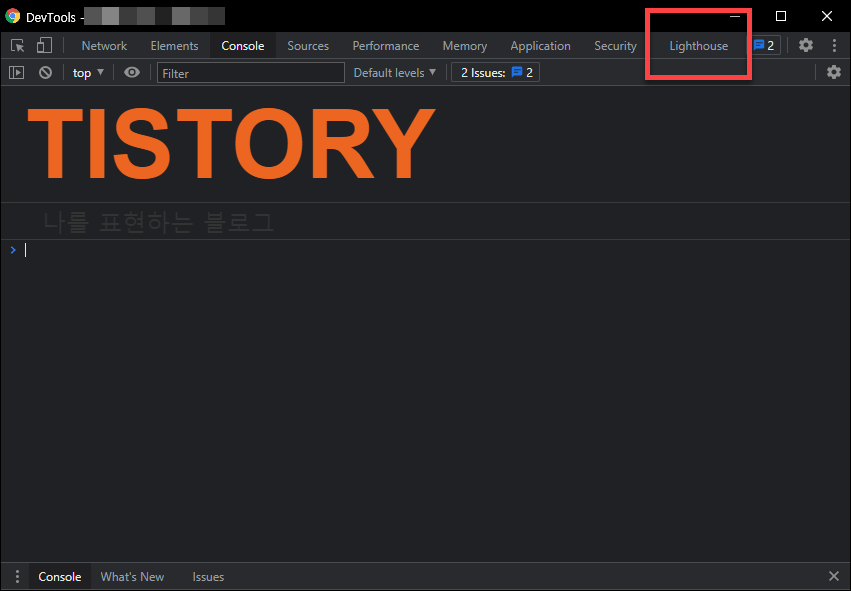Click the 2 Issues button in console toolbar
Viewport: 851px width, 591px height.
(x=496, y=73)
